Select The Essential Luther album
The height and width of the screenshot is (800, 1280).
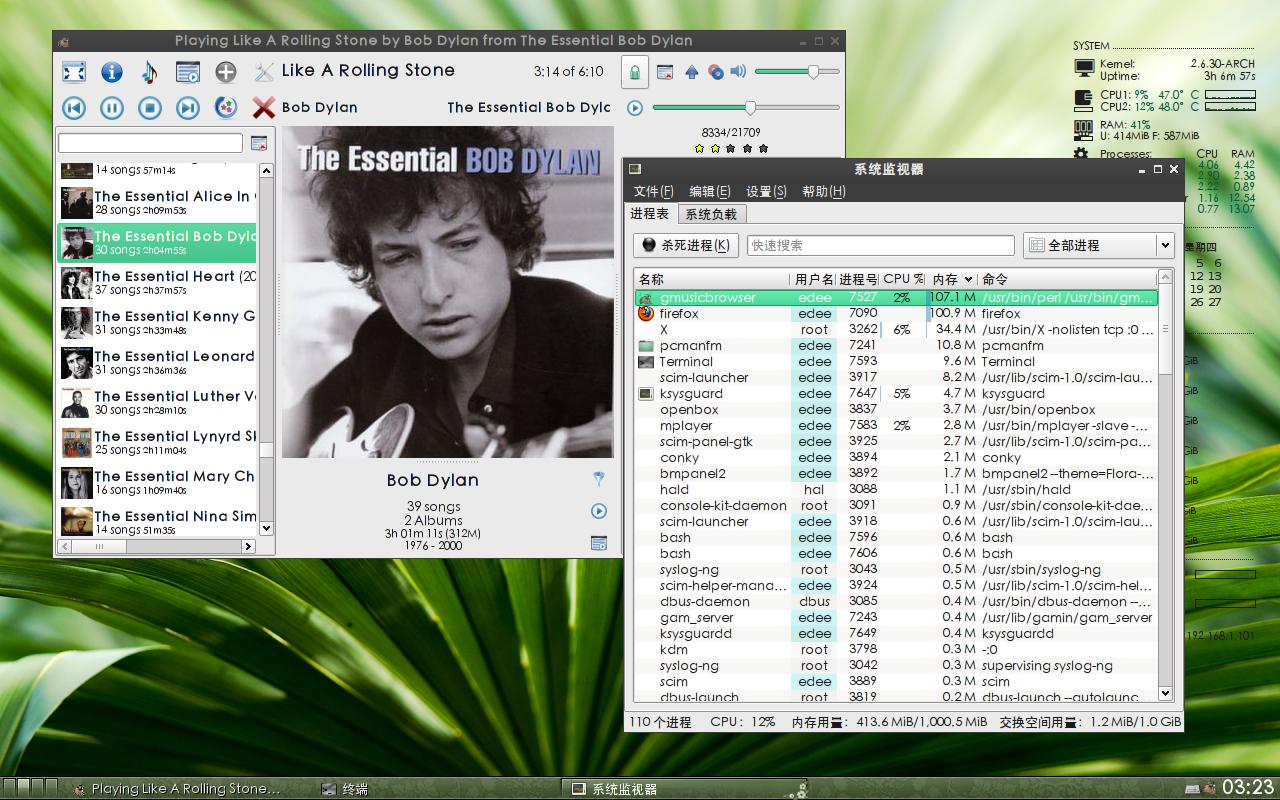click(x=158, y=403)
